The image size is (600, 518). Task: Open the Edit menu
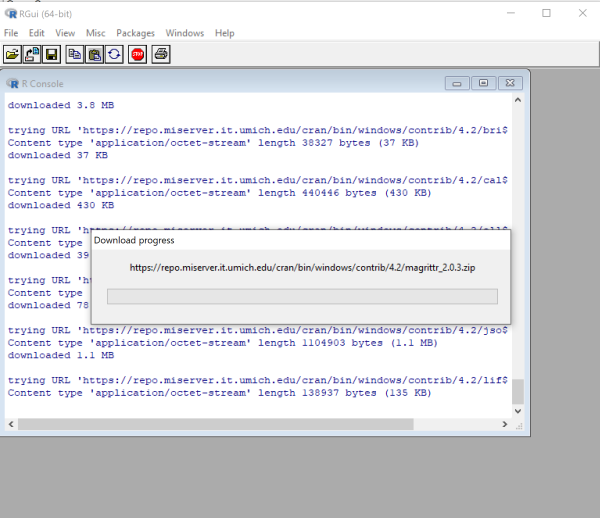(x=37, y=33)
